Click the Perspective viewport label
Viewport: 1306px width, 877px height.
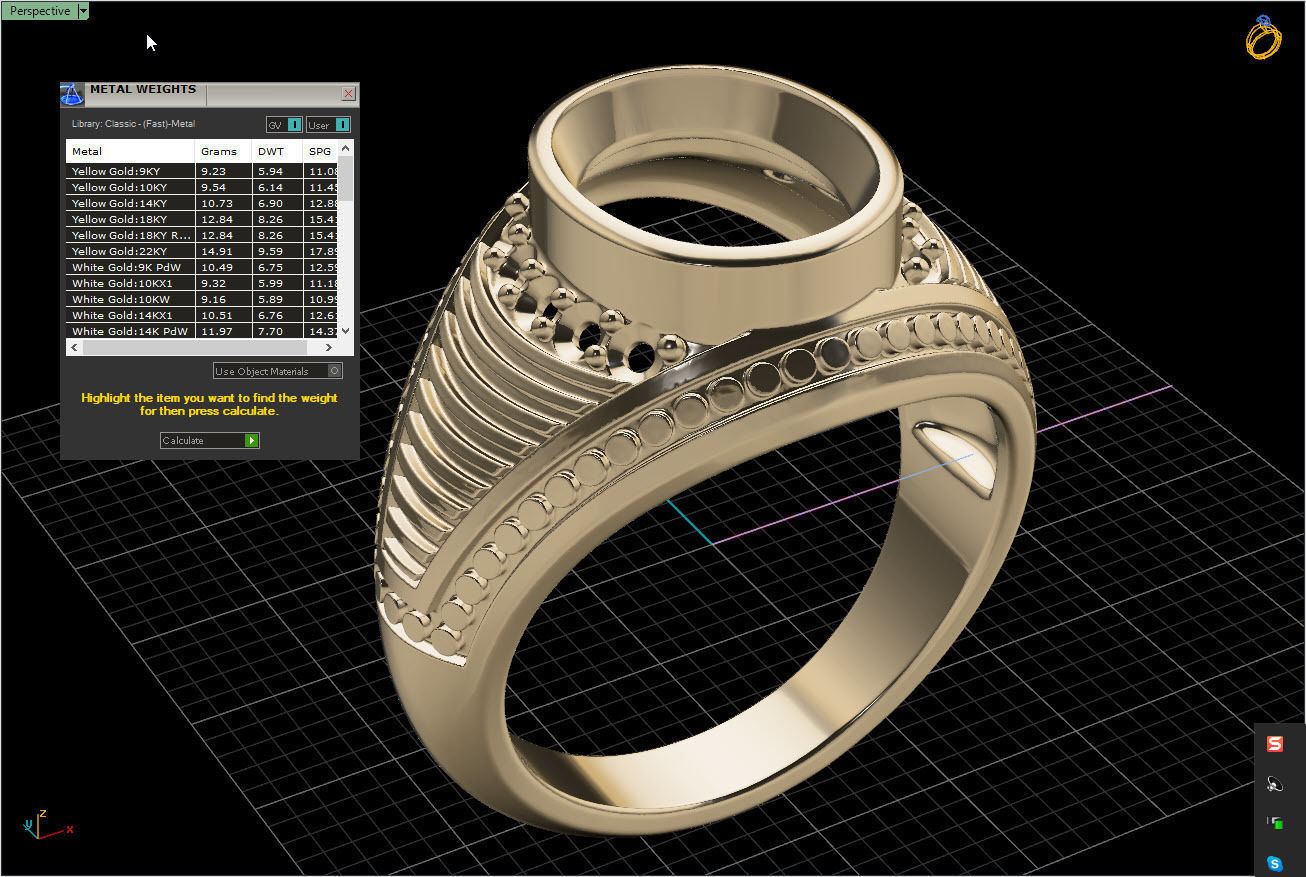pyautogui.click(x=40, y=11)
